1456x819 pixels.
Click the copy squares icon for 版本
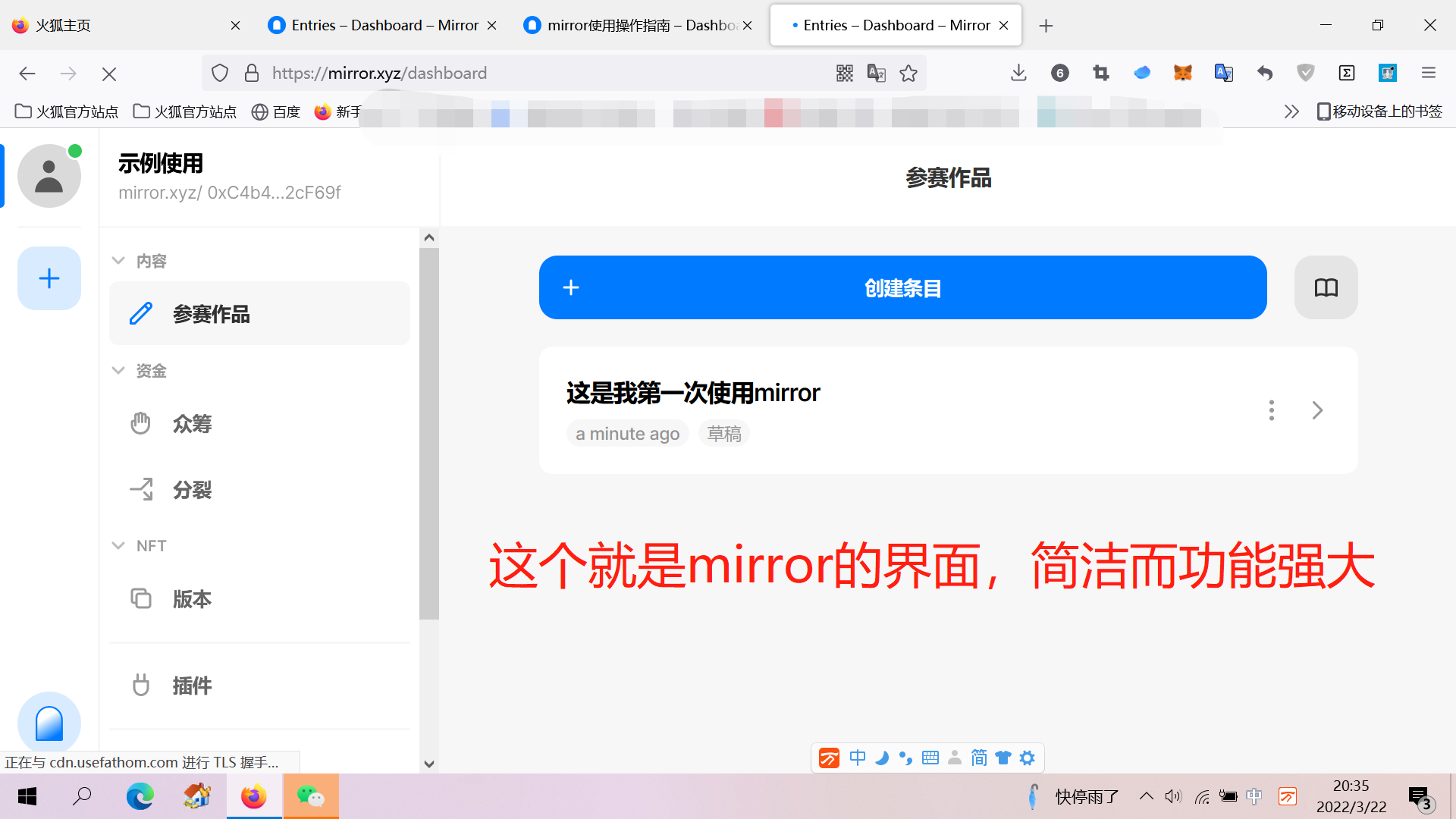pyautogui.click(x=141, y=598)
